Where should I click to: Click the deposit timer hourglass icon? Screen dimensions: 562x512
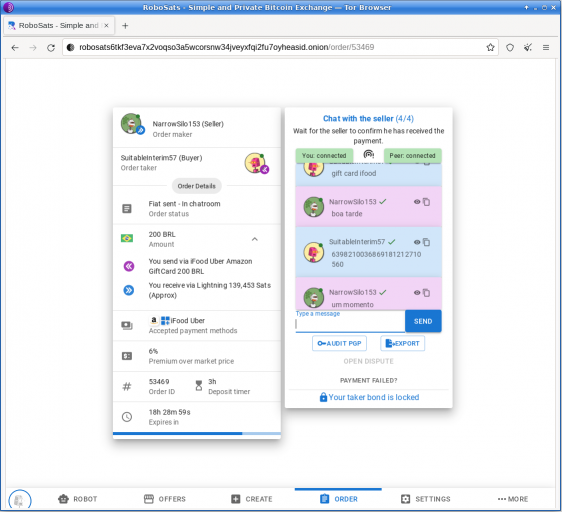(199, 386)
